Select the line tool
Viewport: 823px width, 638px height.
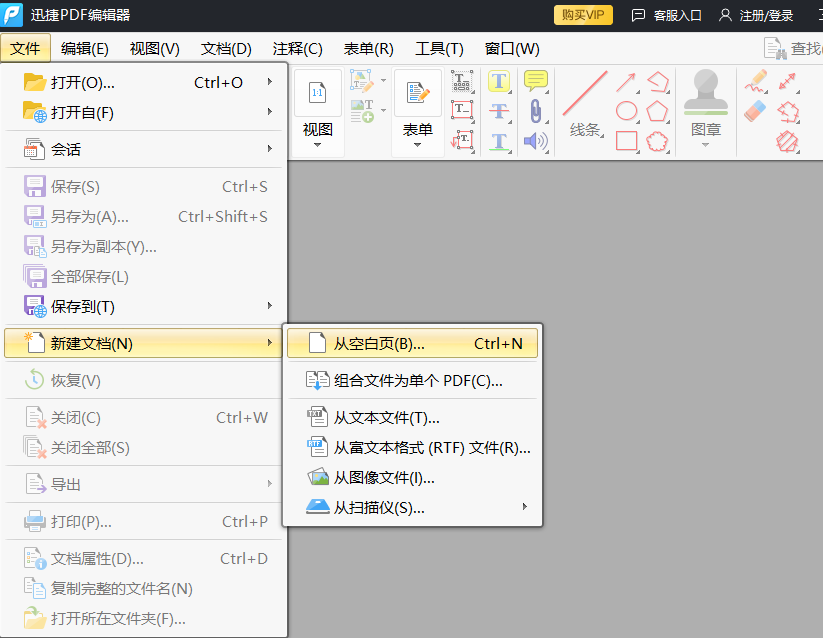point(585,93)
